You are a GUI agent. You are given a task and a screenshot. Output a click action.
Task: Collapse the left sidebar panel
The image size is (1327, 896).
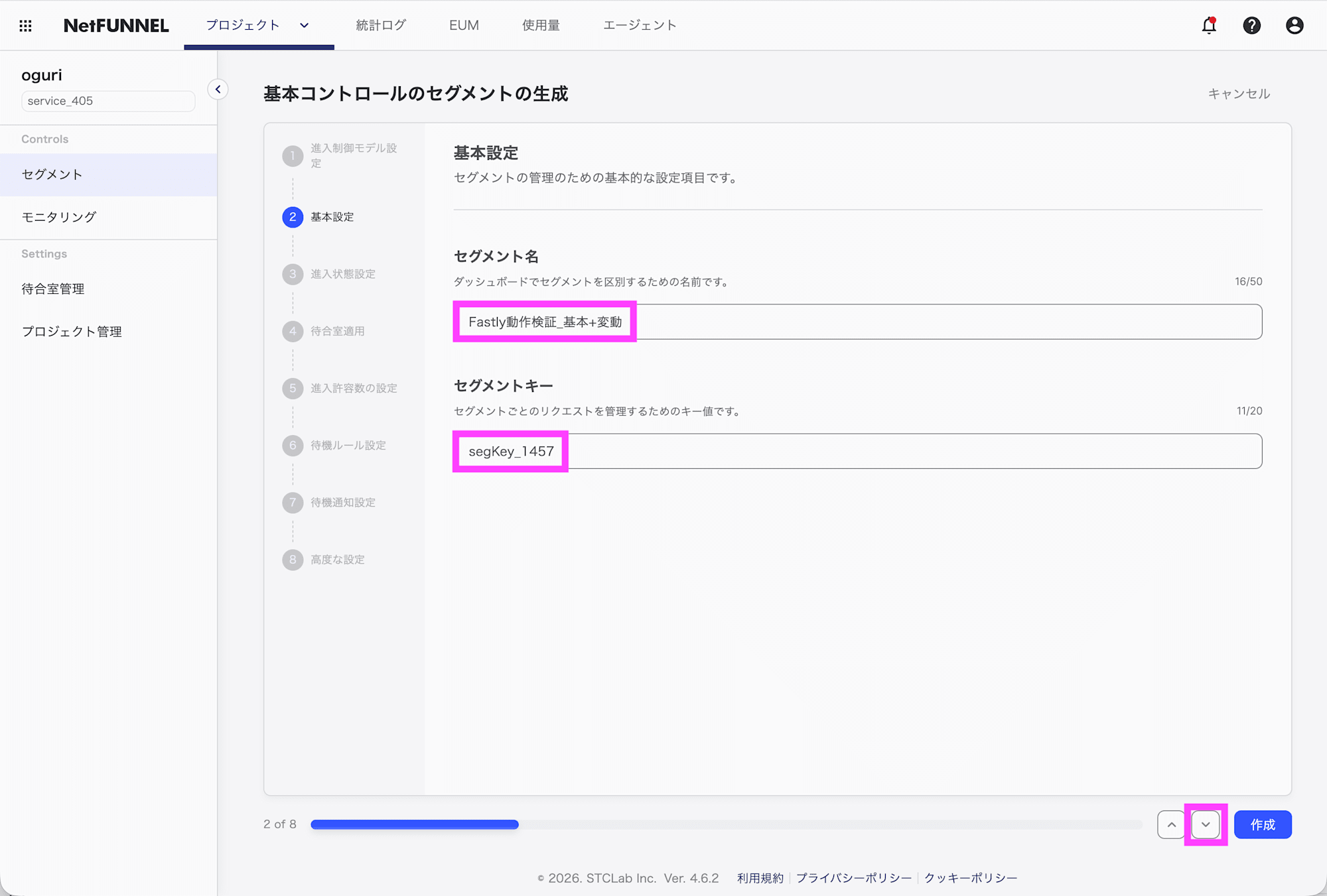point(218,89)
